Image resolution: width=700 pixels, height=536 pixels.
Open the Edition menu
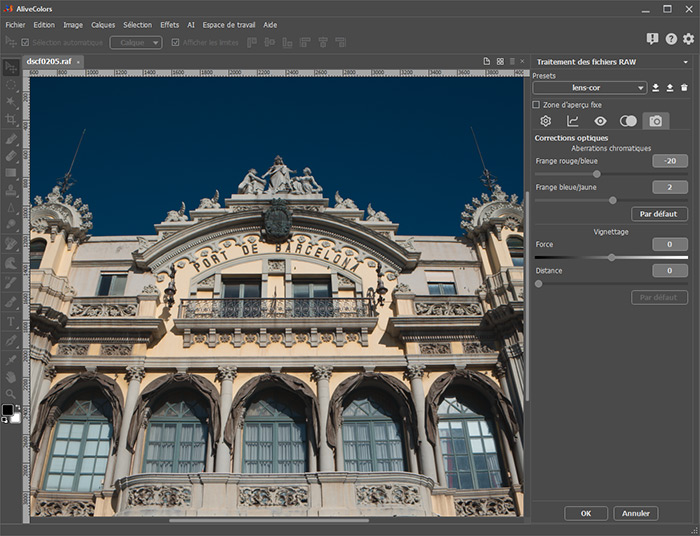44,25
